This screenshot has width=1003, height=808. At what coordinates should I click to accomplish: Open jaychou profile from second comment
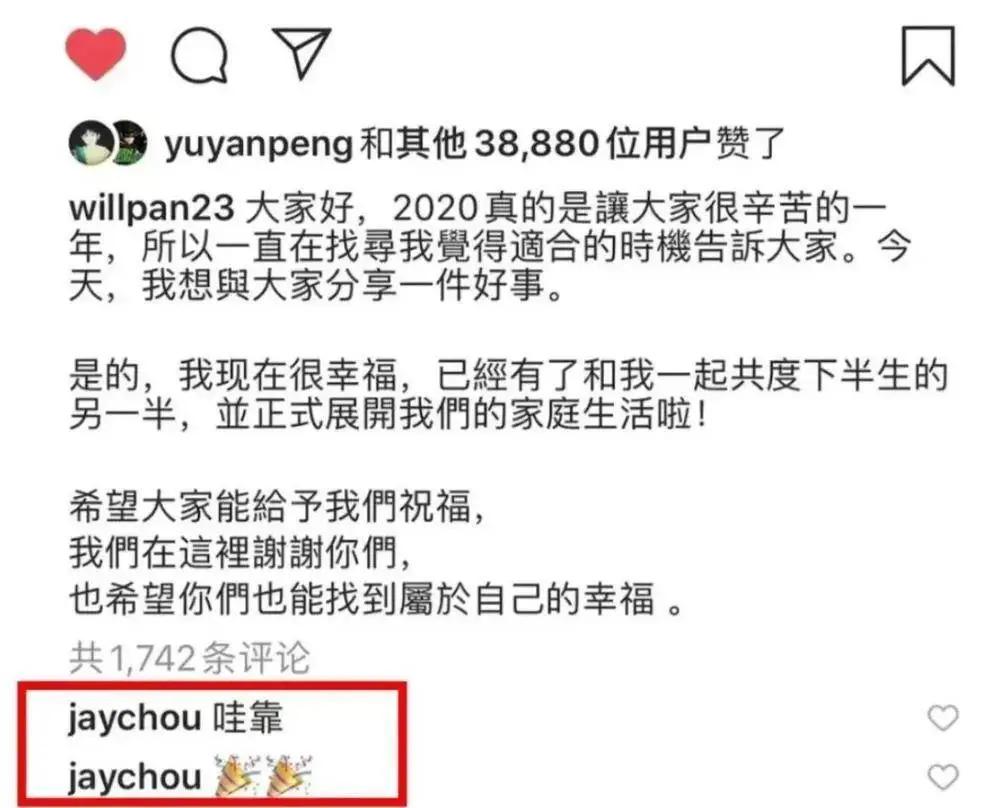coord(134,777)
